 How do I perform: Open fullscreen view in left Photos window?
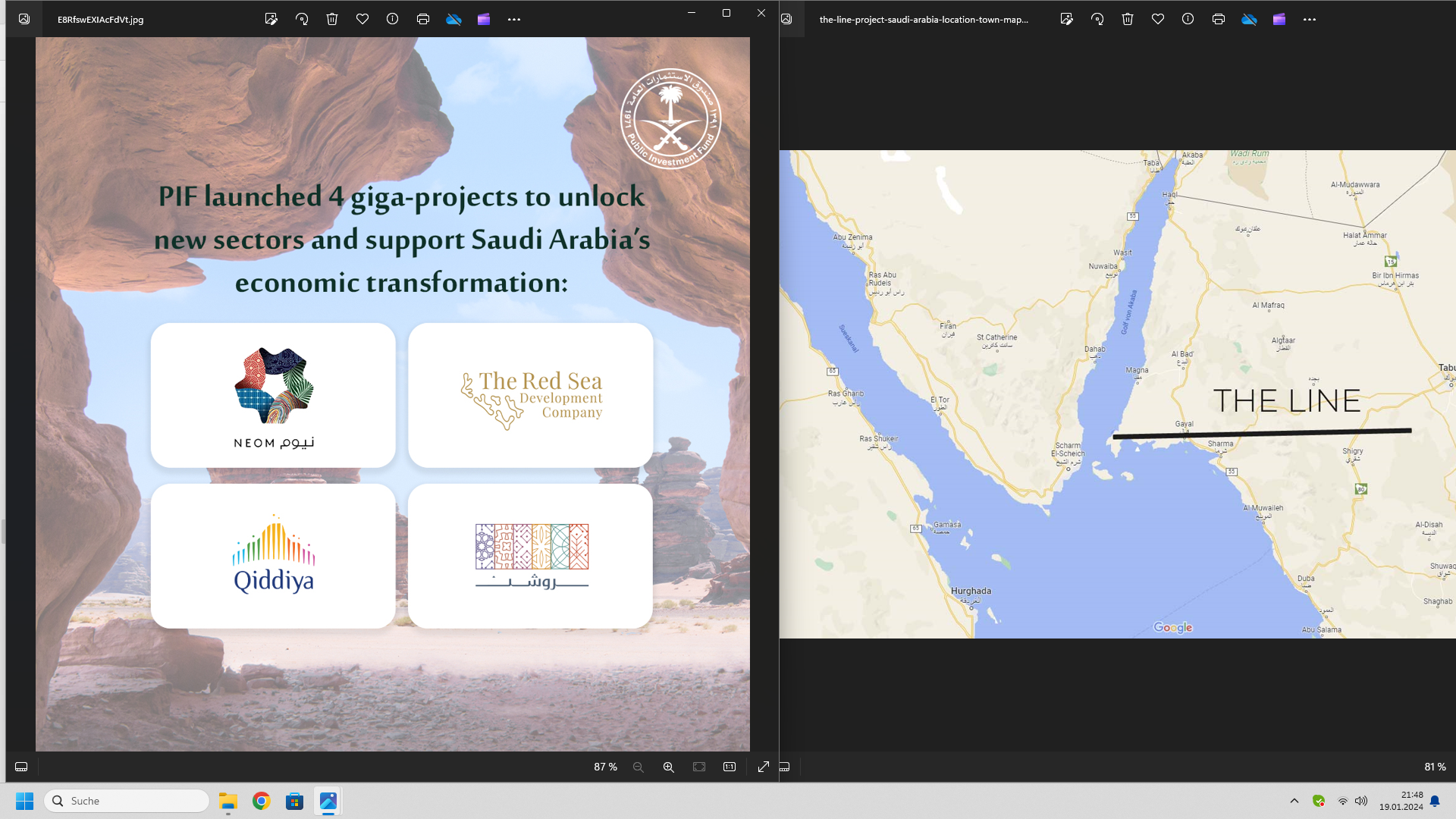pyautogui.click(x=764, y=767)
